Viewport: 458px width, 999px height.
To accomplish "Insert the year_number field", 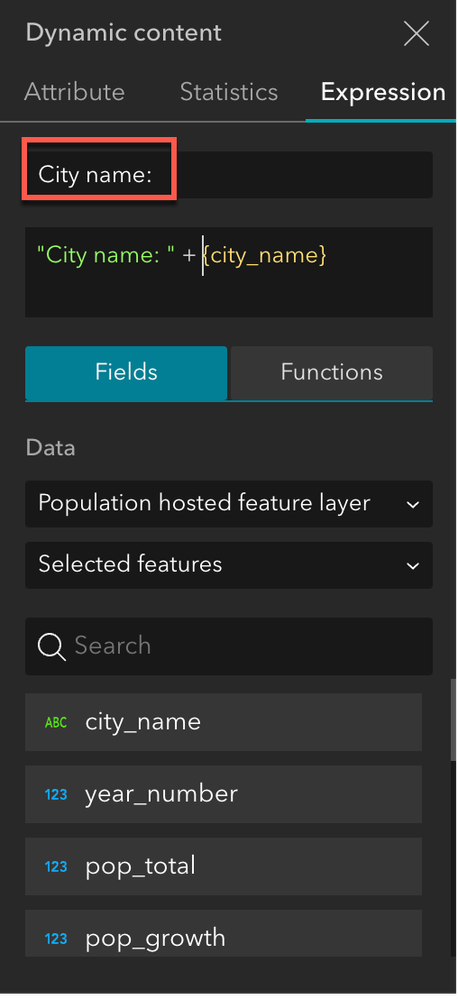I will pyautogui.click(x=224, y=794).
